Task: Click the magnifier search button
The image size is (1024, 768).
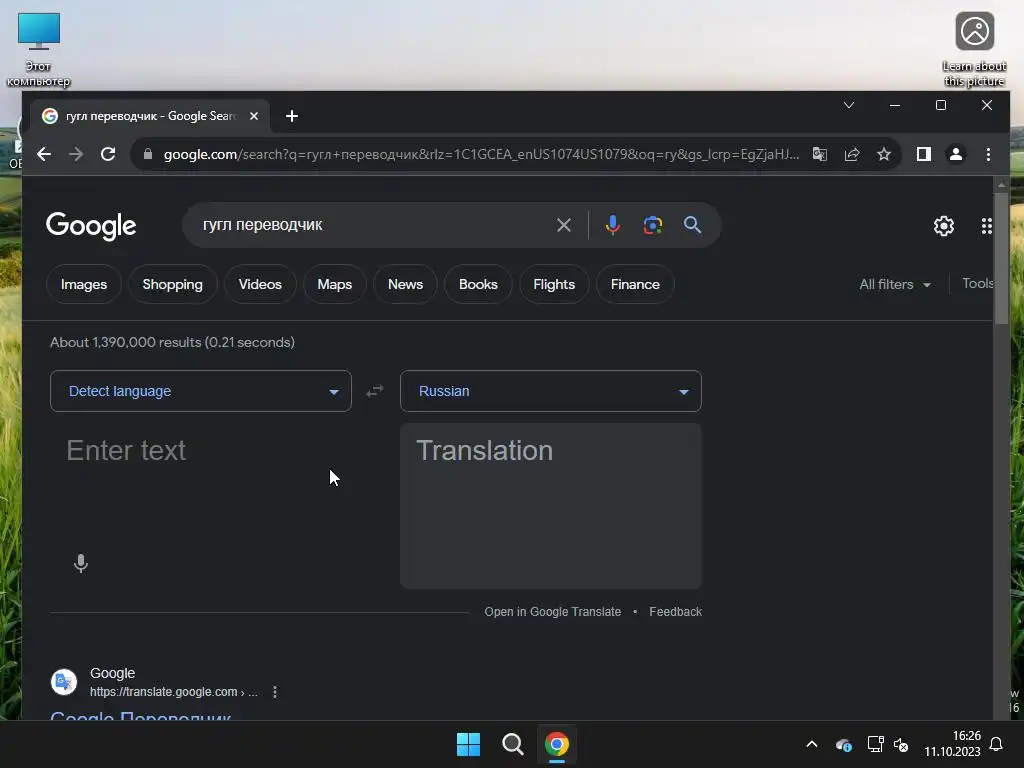Action: tap(692, 225)
